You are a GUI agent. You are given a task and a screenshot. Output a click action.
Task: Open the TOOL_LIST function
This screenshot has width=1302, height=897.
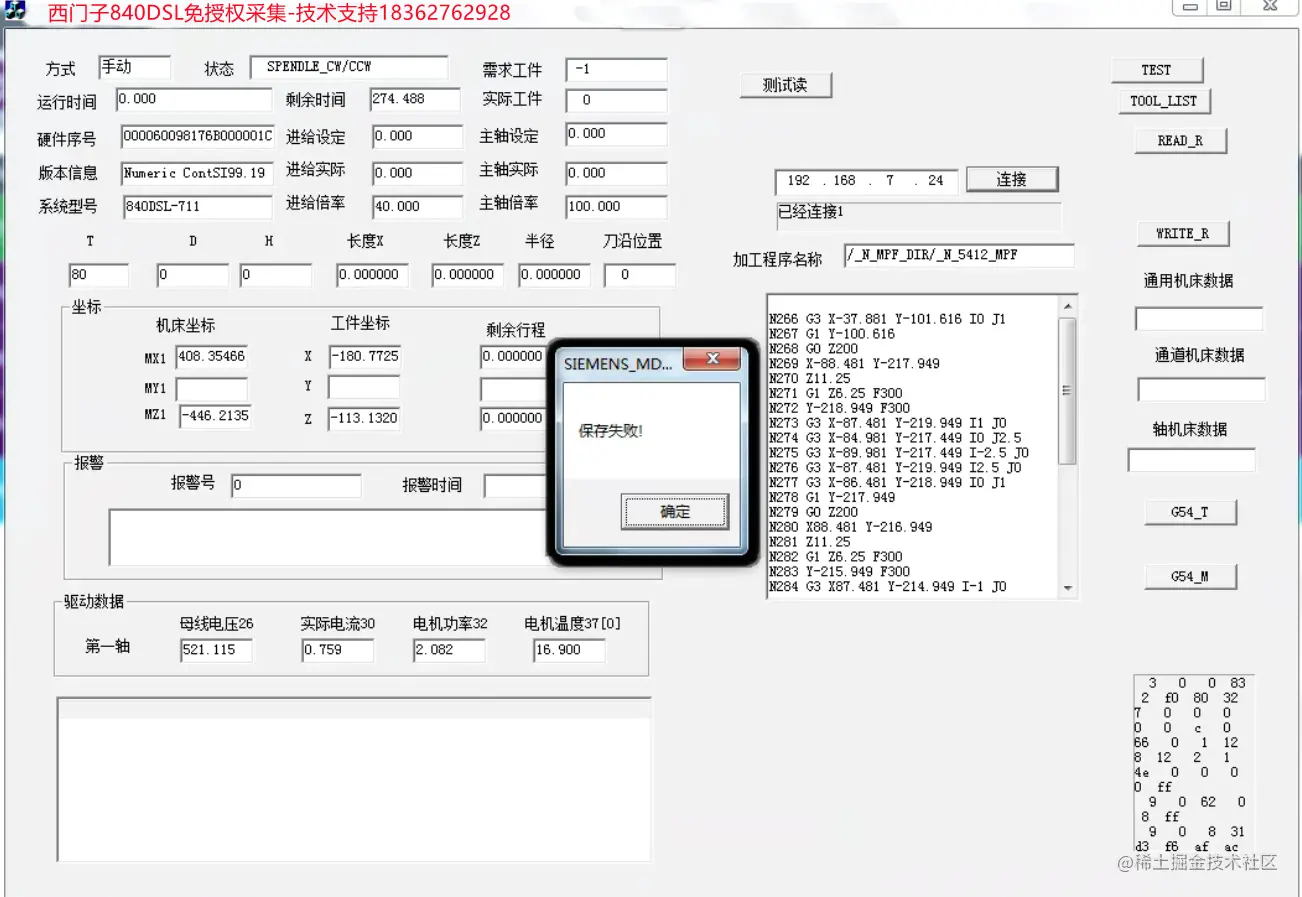tap(1163, 102)
